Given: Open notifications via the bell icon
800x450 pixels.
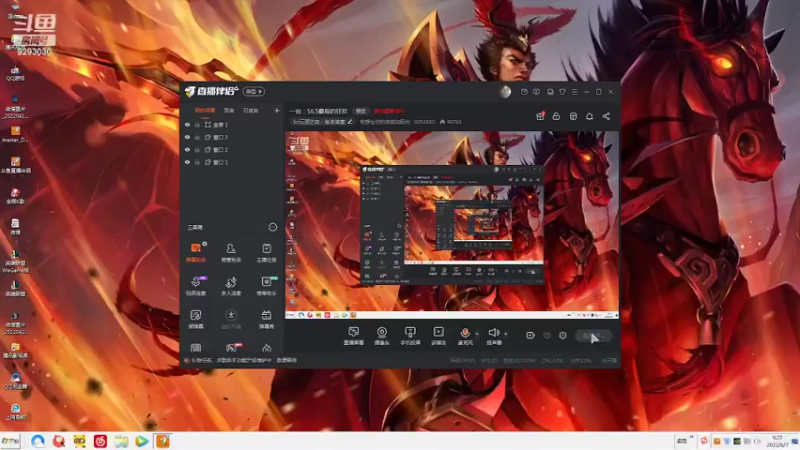Looking at the screenshot, I should point(589,116).
